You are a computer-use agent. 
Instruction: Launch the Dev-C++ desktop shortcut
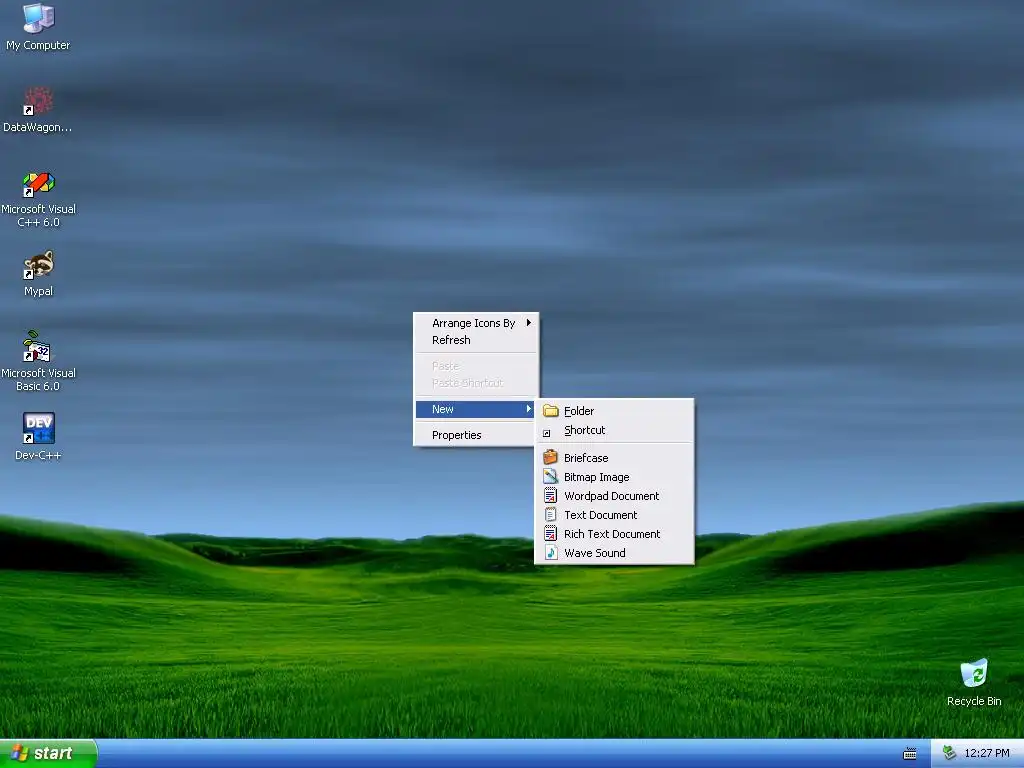[39, 428]
